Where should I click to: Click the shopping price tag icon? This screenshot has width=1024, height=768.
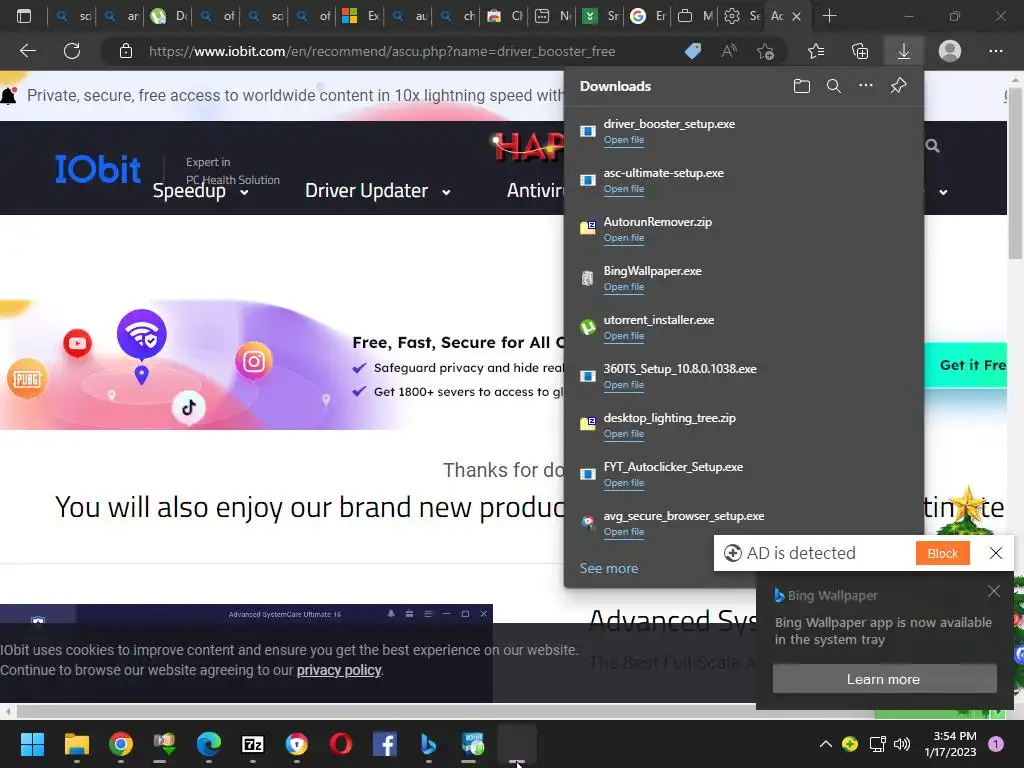tap(693, 51)
